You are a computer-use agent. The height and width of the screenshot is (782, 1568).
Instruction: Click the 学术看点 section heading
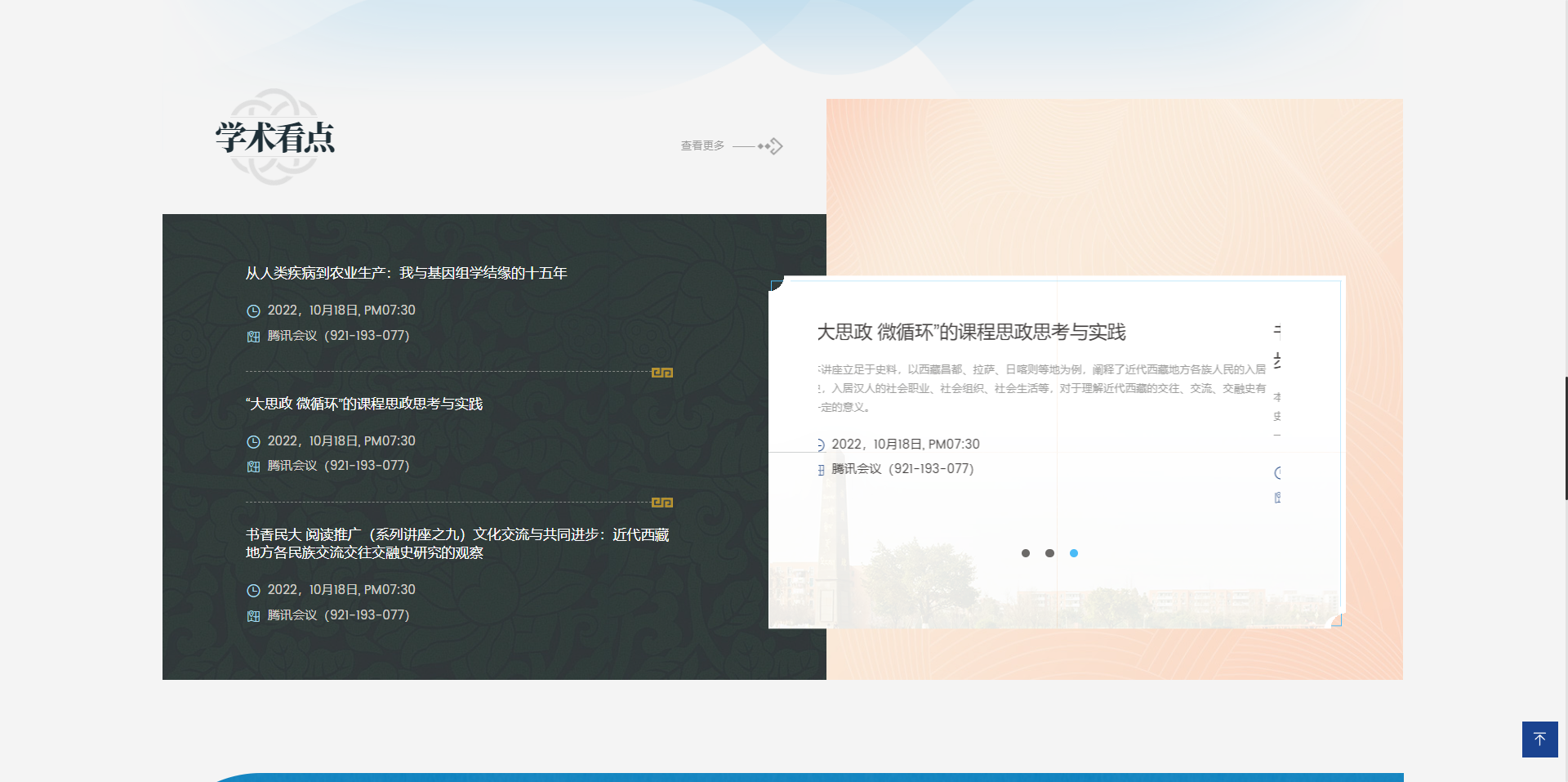(275, 137)
